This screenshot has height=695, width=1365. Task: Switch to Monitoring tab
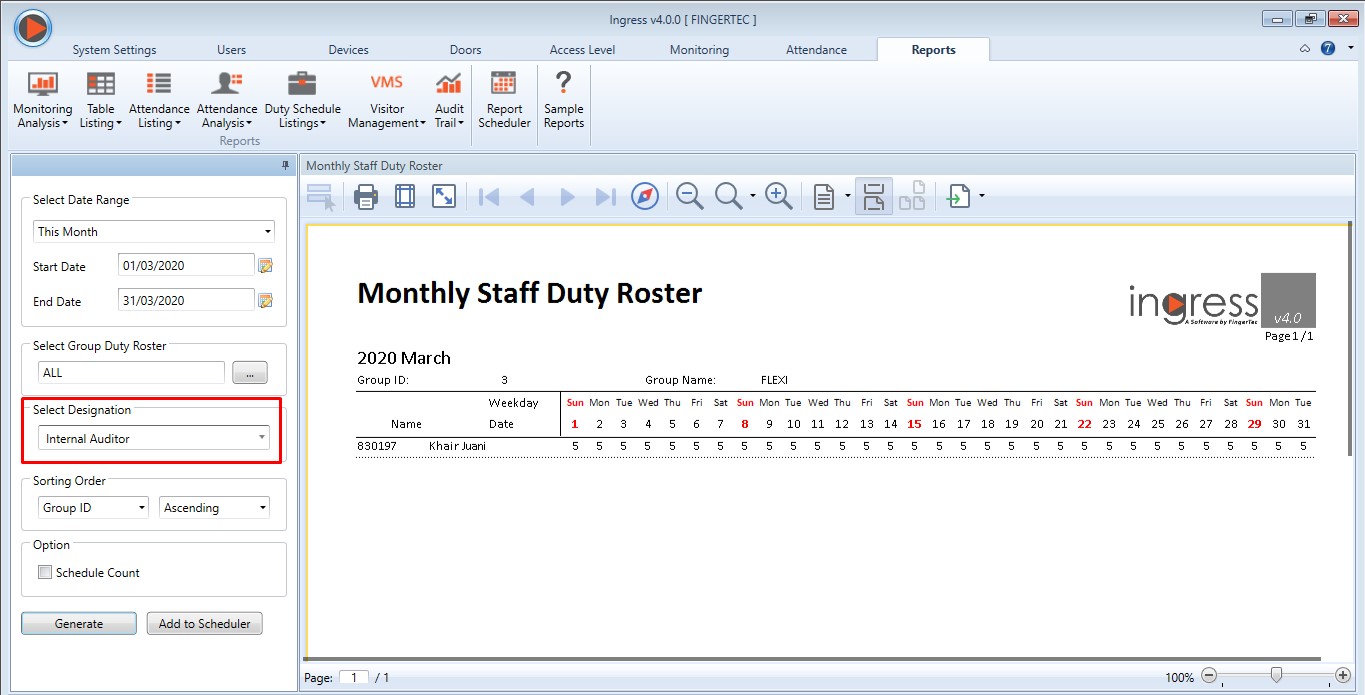pyautogui.click(x=699, y=50)
